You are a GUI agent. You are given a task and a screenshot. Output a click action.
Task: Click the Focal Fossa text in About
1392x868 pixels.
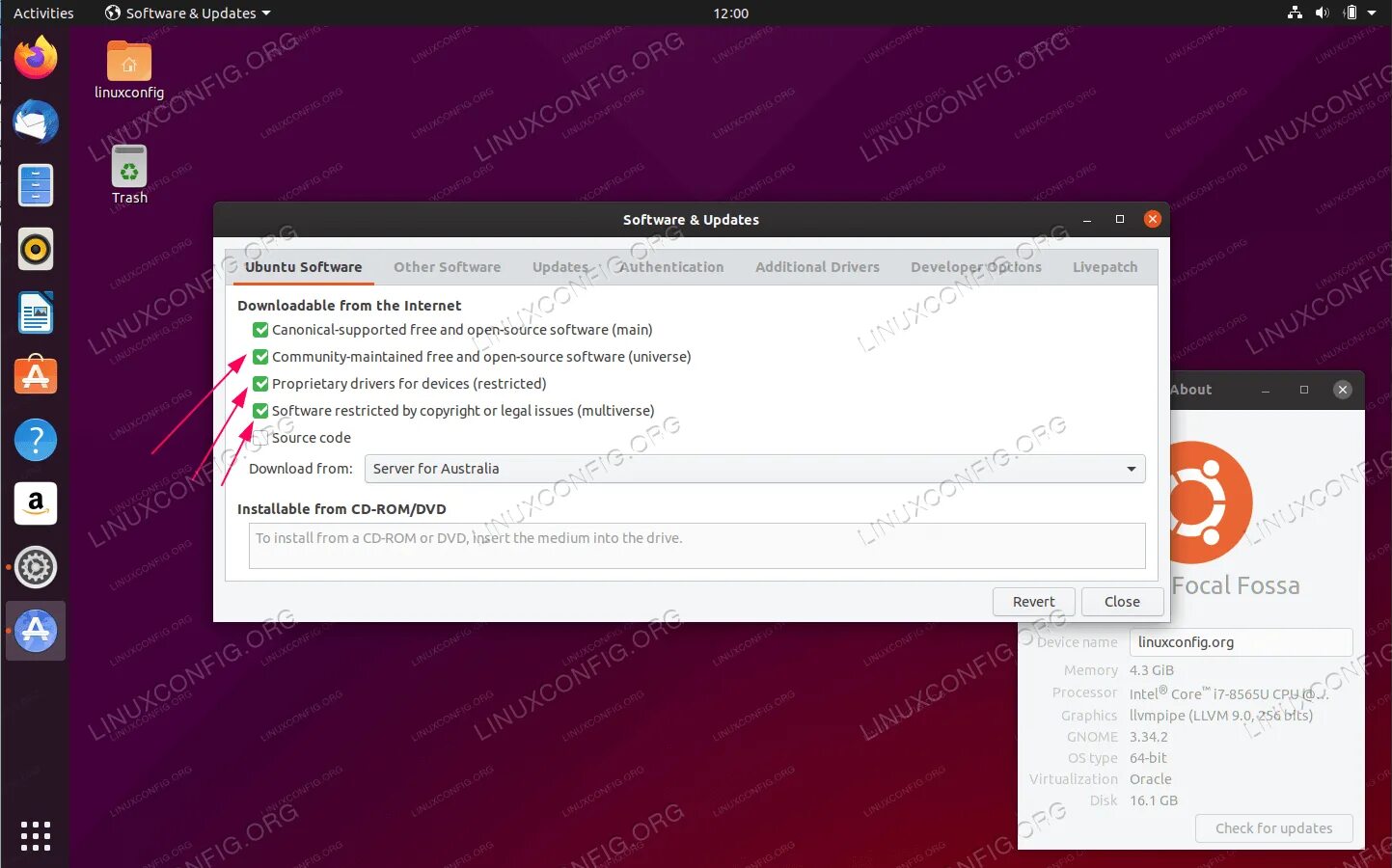[1236, 585]
